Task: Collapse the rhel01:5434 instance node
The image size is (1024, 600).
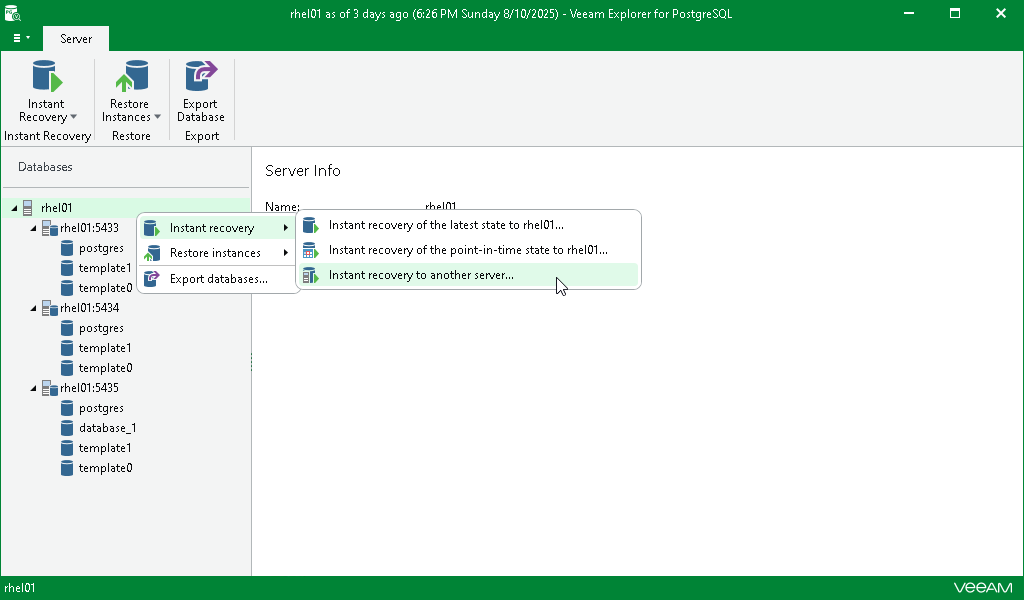Action: tap(33, 308)
